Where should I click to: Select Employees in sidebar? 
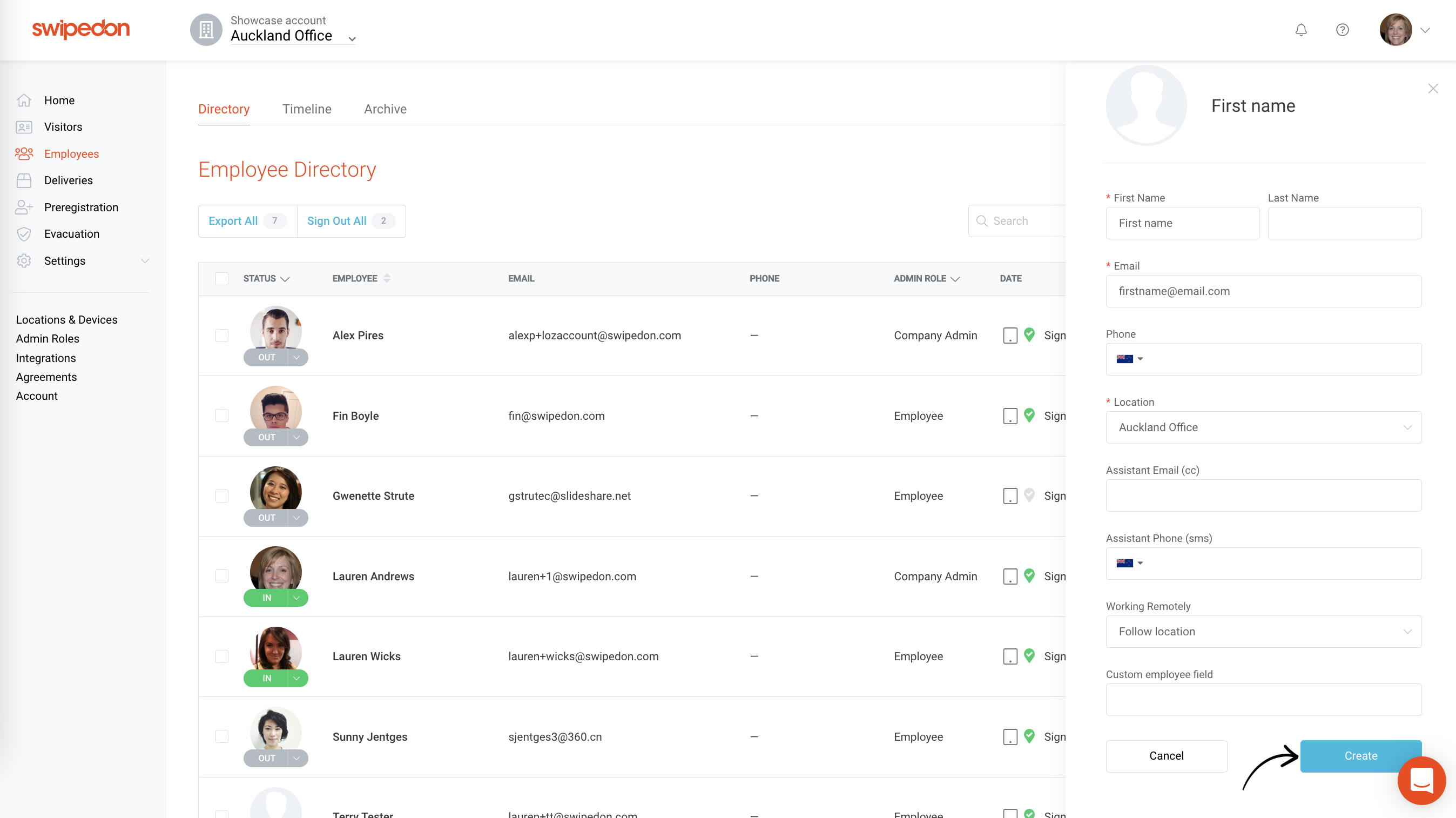(71, 154)
